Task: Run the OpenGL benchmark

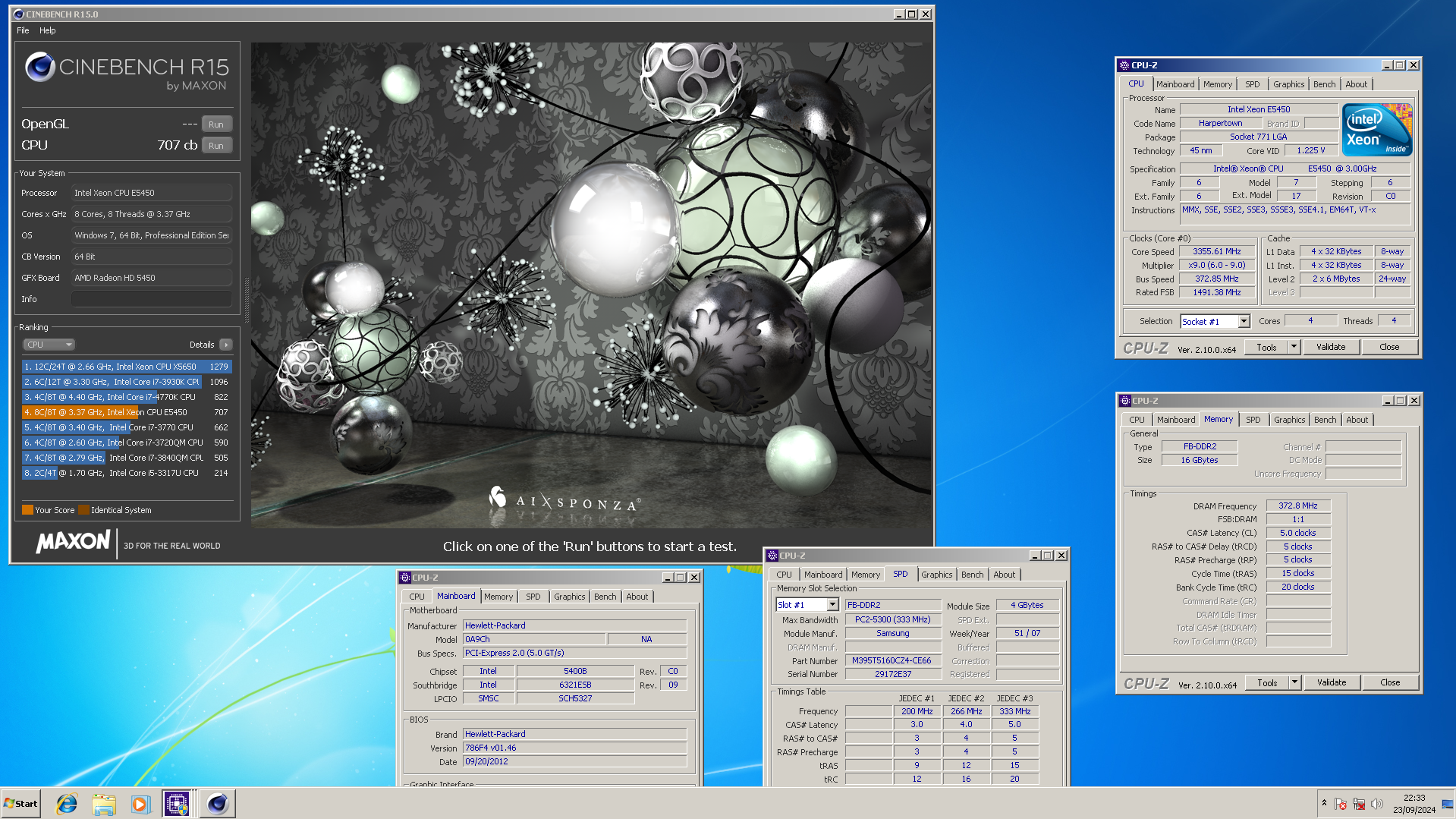Action: (216, 124)
